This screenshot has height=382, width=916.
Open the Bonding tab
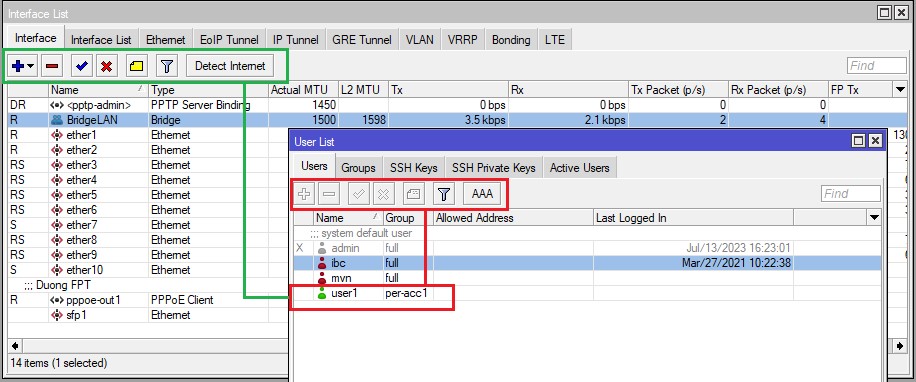coord(511,40)
